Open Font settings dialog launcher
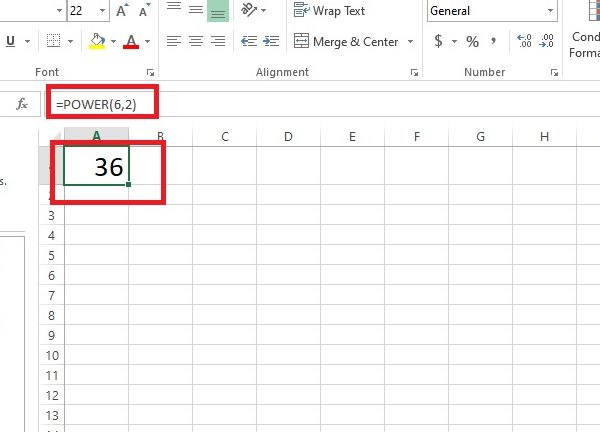The height and width of the screenshot is (432, 600). [150, 72]
